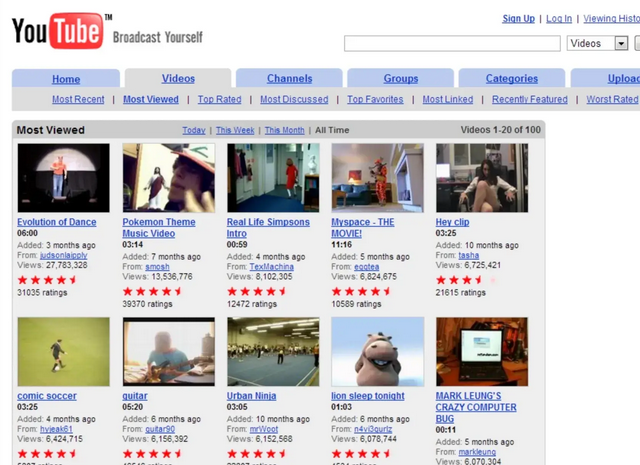640x465 pixels.
Task: Click star rating under guitar video
Action: pos(152,454)
